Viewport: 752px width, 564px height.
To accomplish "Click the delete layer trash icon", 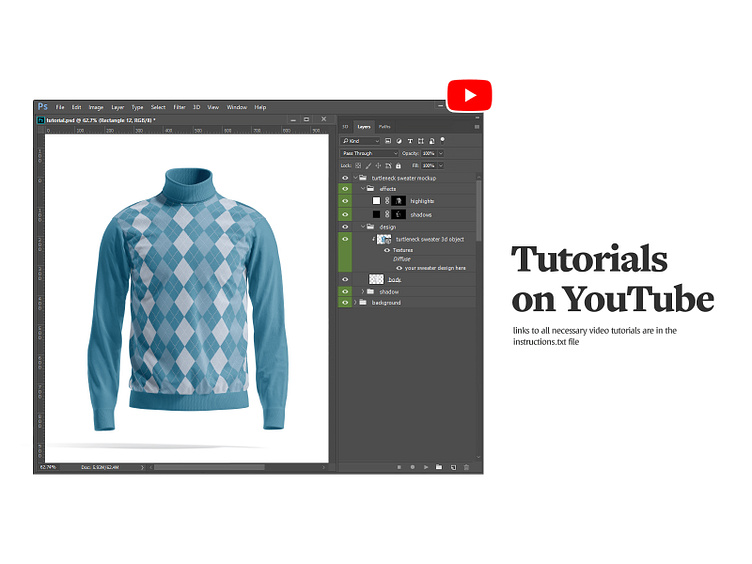I will tap(467, 467).
